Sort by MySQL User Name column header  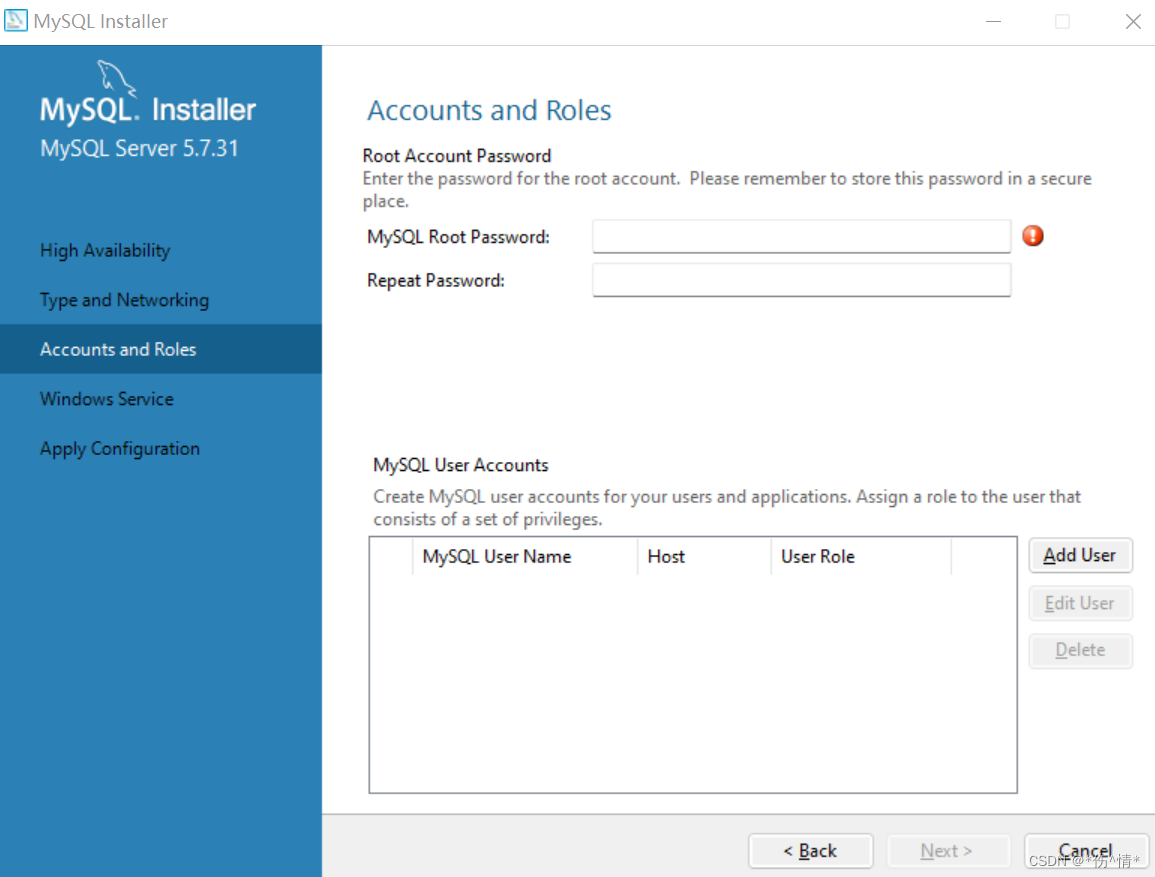[x=524, y=557]
